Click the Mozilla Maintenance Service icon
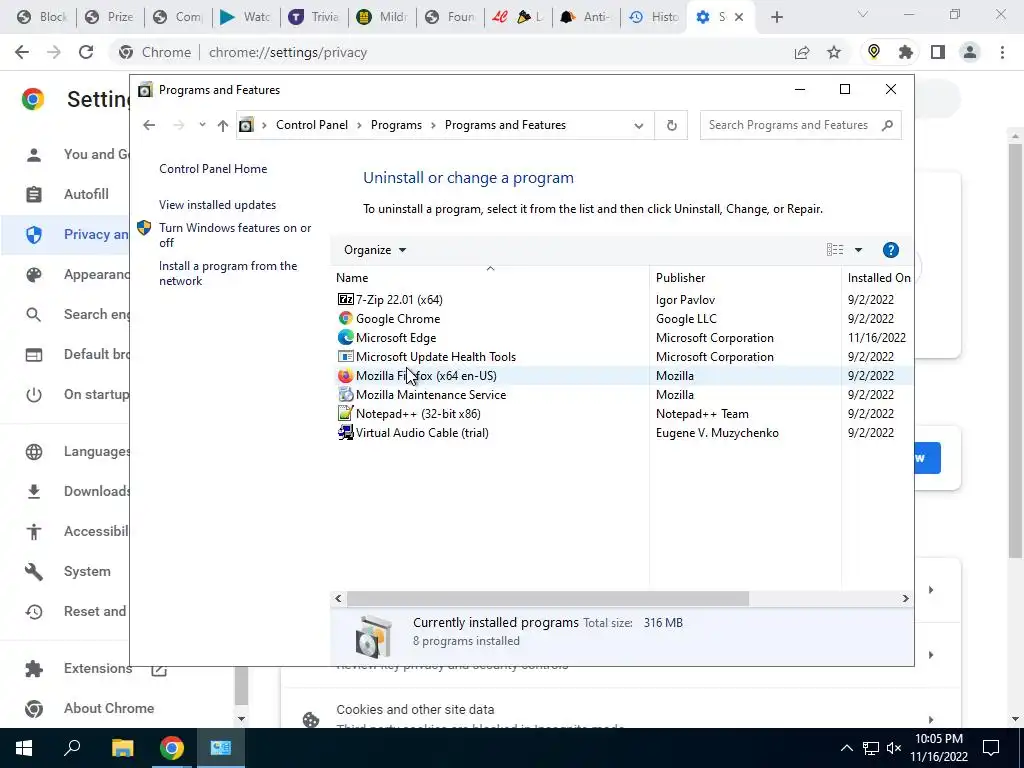The width and height of the screenshot is (1024, 768). pos(345,394)
